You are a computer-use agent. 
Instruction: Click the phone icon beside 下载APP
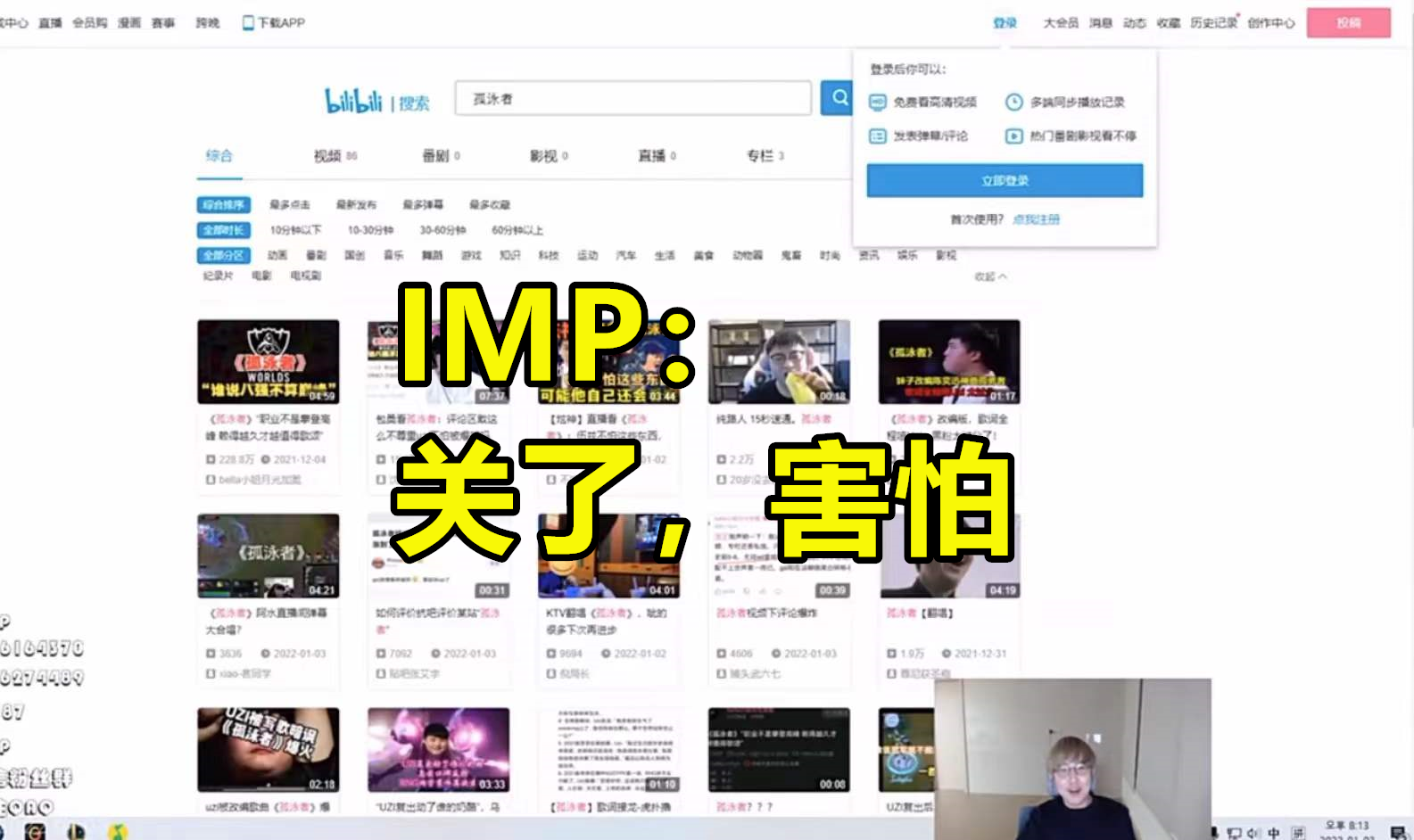click(248, 22)
